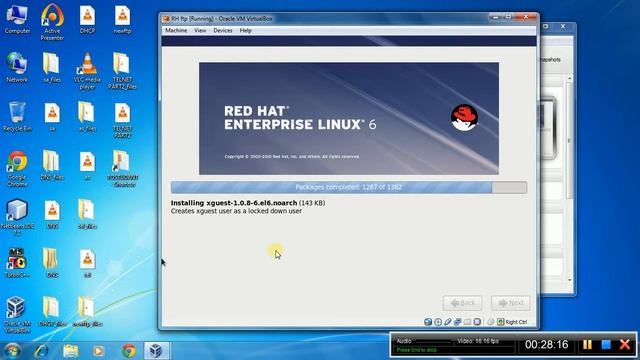Screen dimensions: 640x360
Task: Open the Devices menu in VirtualBox
Action: 222,31
